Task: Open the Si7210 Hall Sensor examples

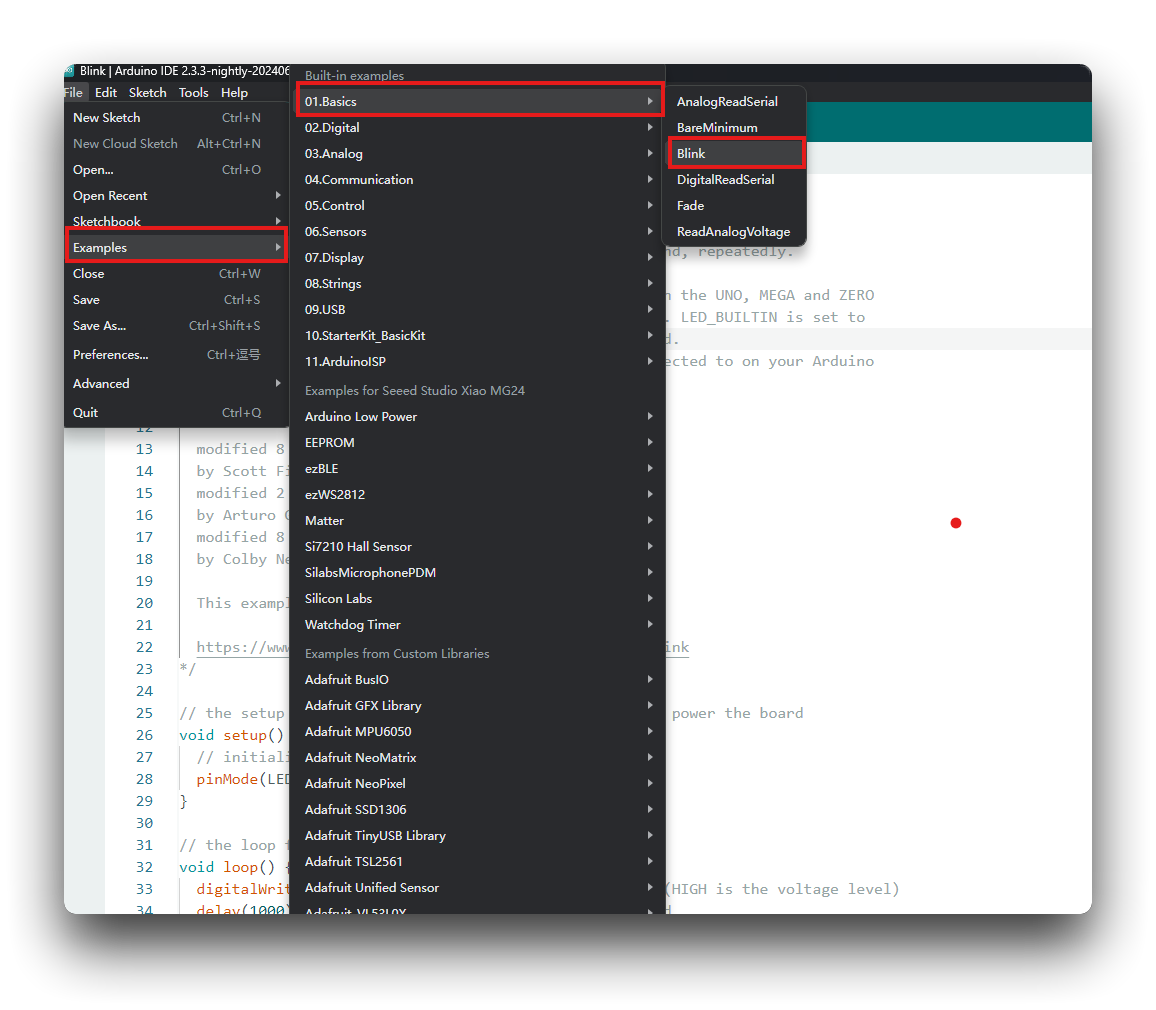Action: pyautogui.click(x=478, y=546)
